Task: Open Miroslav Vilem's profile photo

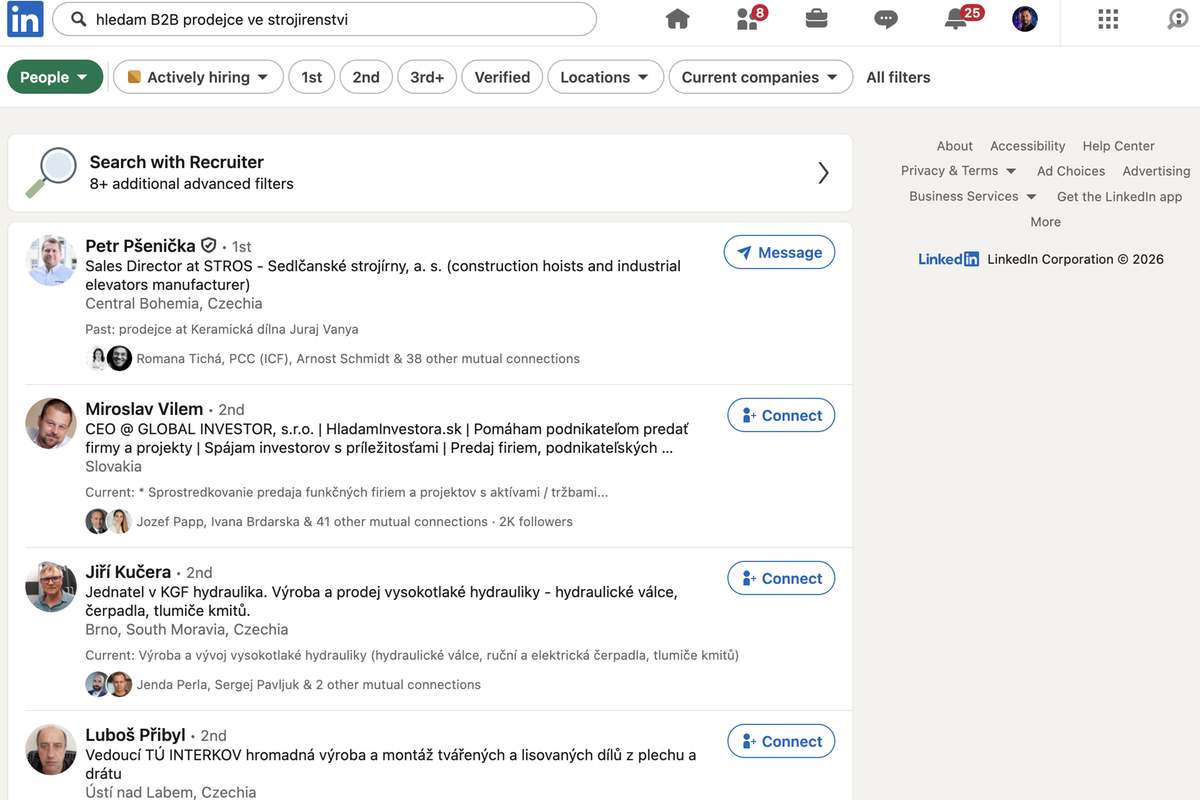Action: [51, 424]
